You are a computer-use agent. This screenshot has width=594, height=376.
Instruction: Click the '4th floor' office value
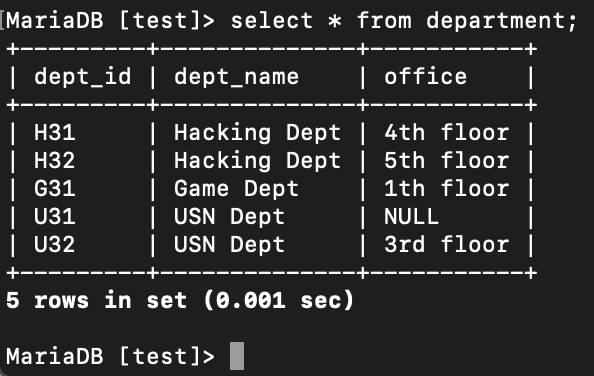tap(447, 133)
